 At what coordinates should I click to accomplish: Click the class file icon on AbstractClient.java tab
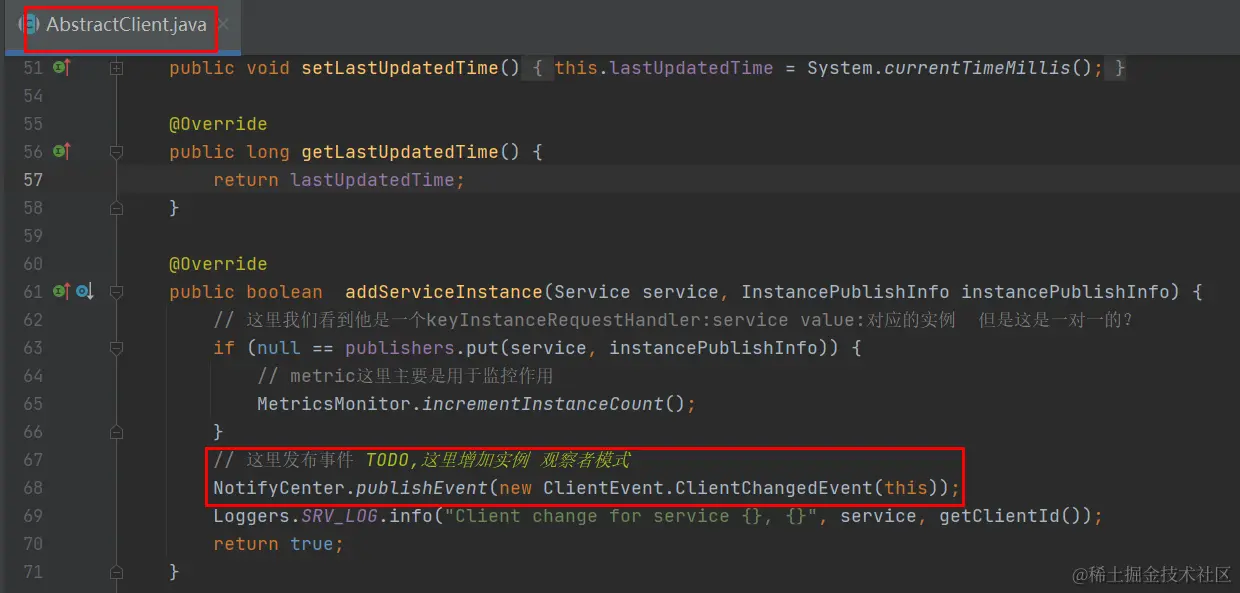28,24
